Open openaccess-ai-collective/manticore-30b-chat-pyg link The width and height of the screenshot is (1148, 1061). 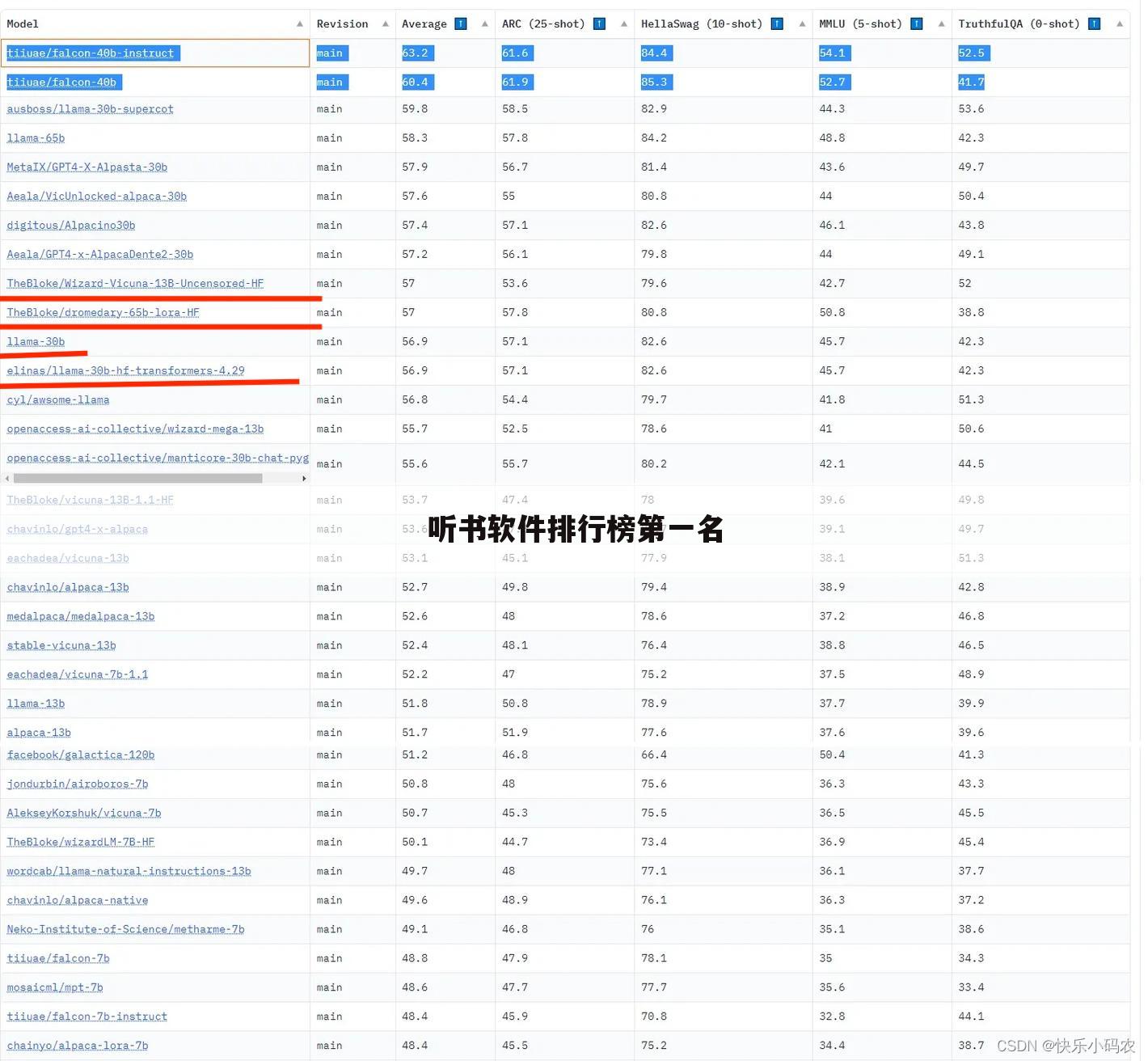tap(158, 459)
